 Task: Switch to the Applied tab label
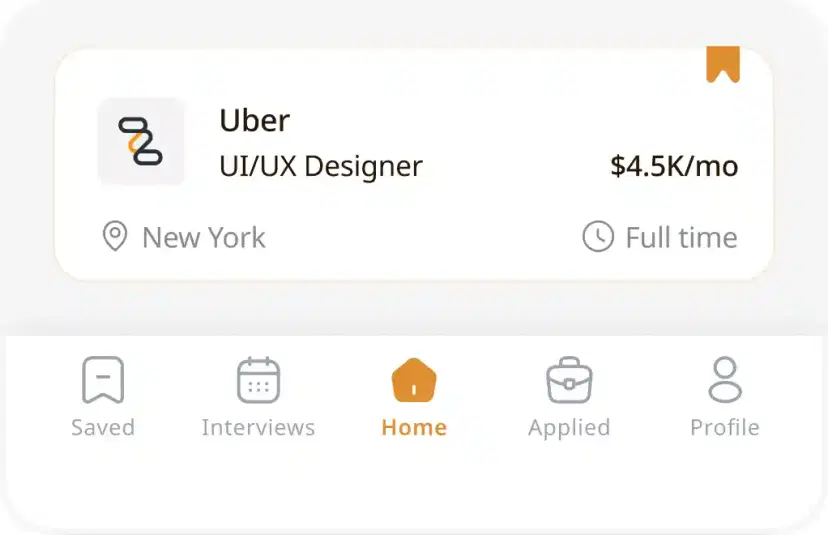tap(569, 428)
